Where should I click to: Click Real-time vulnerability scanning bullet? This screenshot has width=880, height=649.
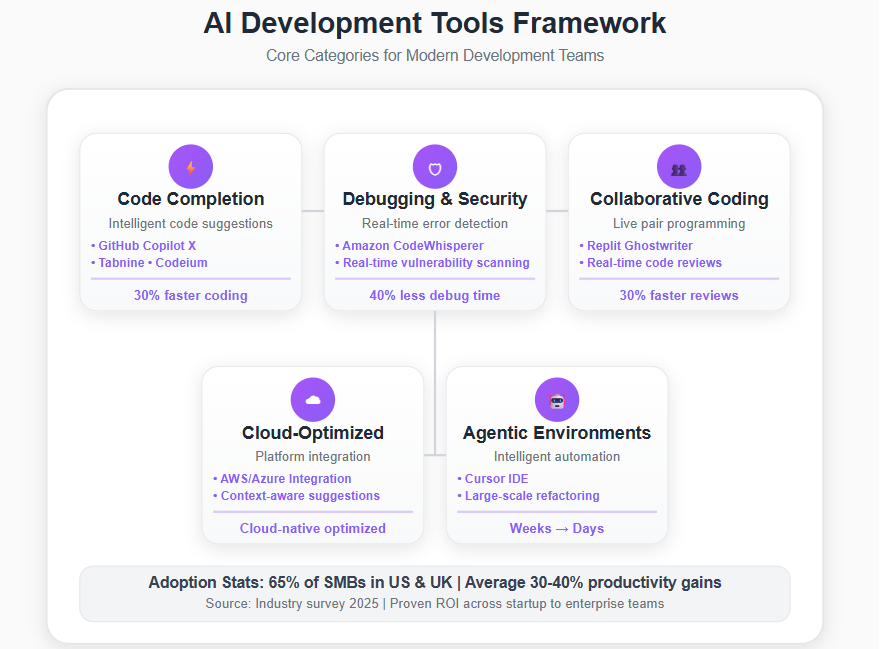pyautogui.click(x=432, y=263)
